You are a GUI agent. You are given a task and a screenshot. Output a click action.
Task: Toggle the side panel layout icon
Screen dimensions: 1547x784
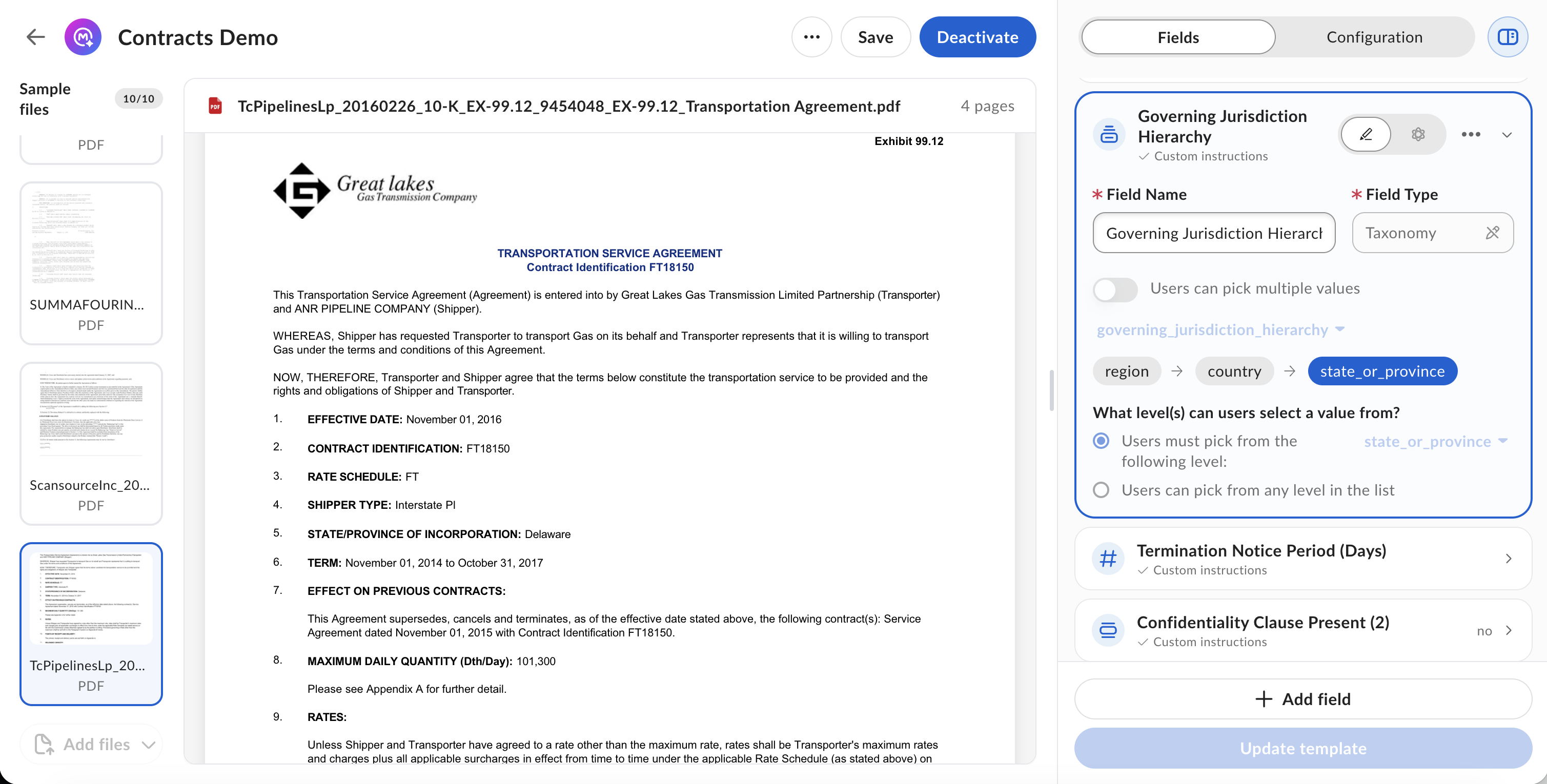(x=1508, y=37)
